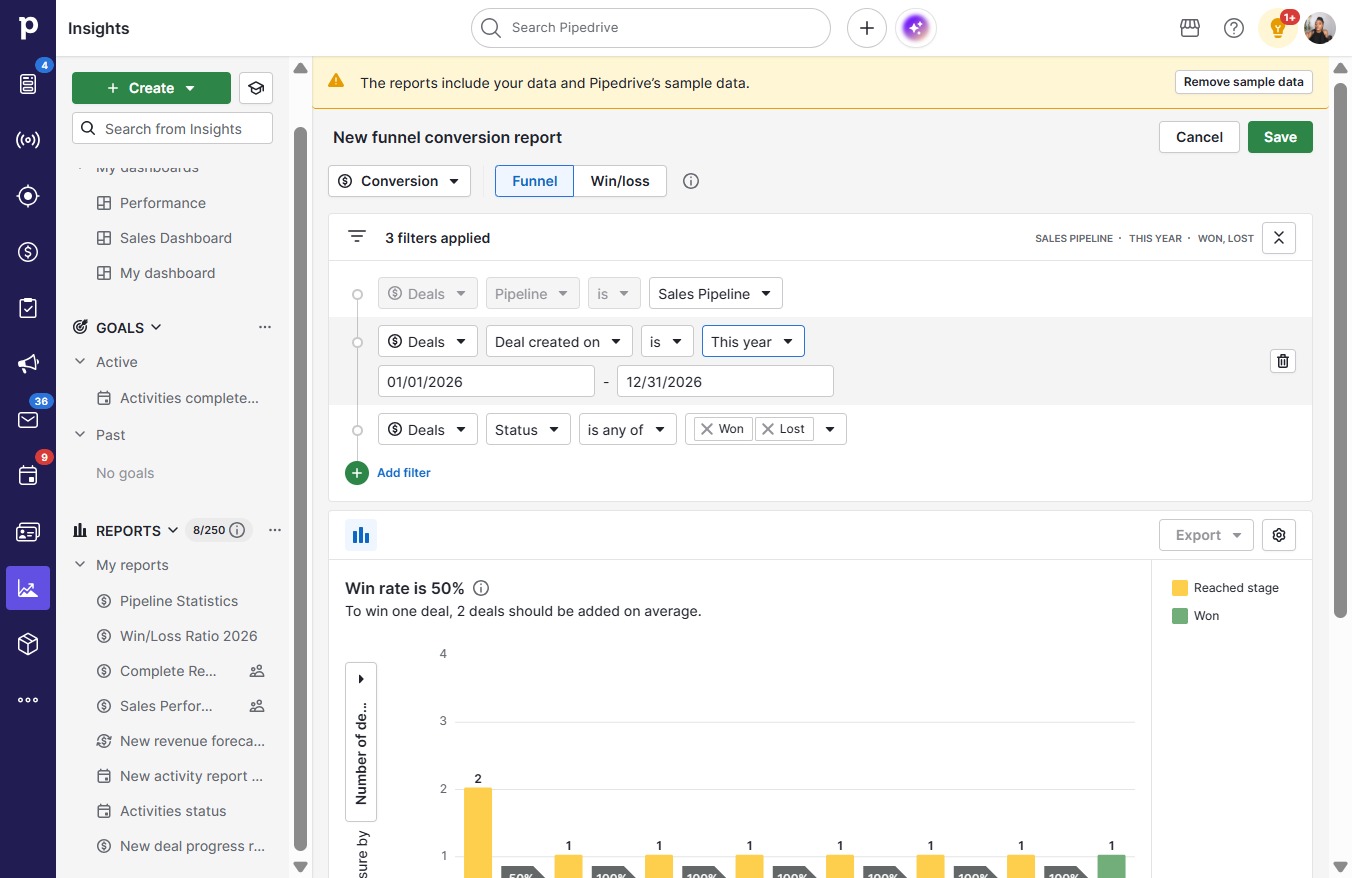The image size is (1352, 878).
Task: Open chart settings gear icon
Action: 1279,535
